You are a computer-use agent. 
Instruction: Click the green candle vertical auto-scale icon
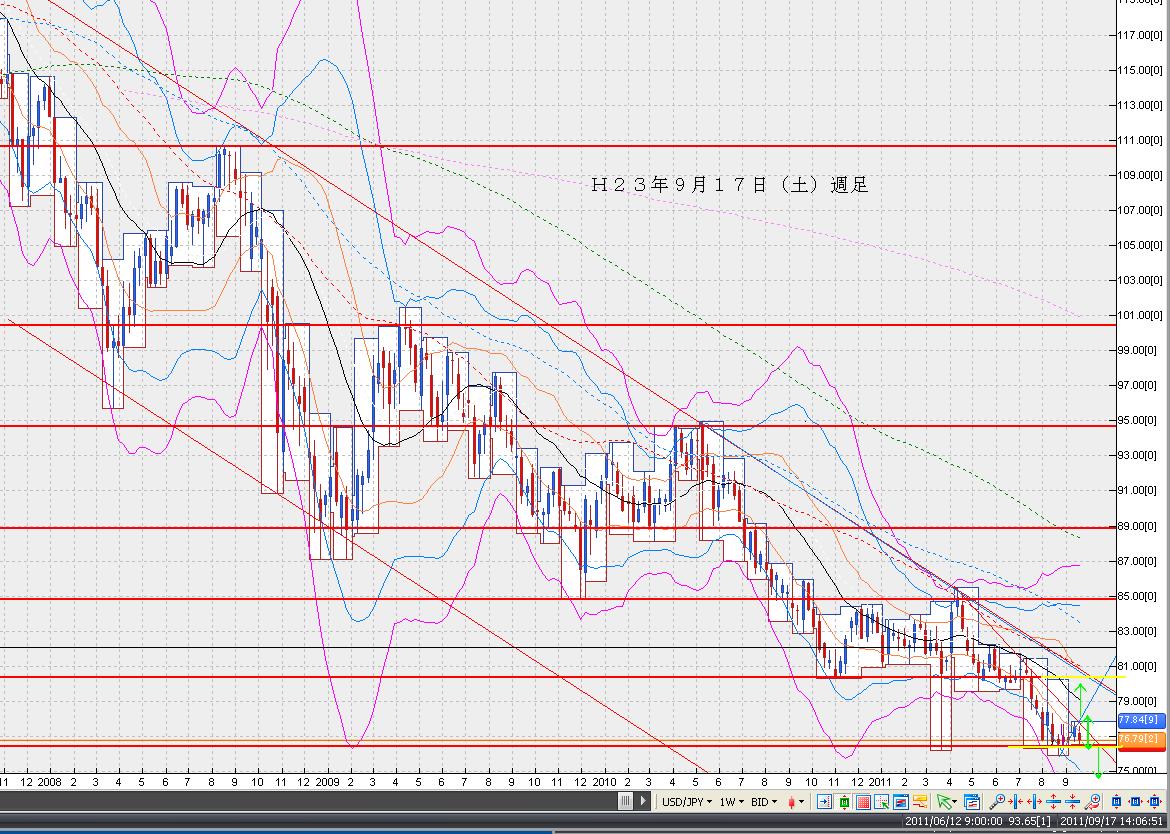click(844, 802)
